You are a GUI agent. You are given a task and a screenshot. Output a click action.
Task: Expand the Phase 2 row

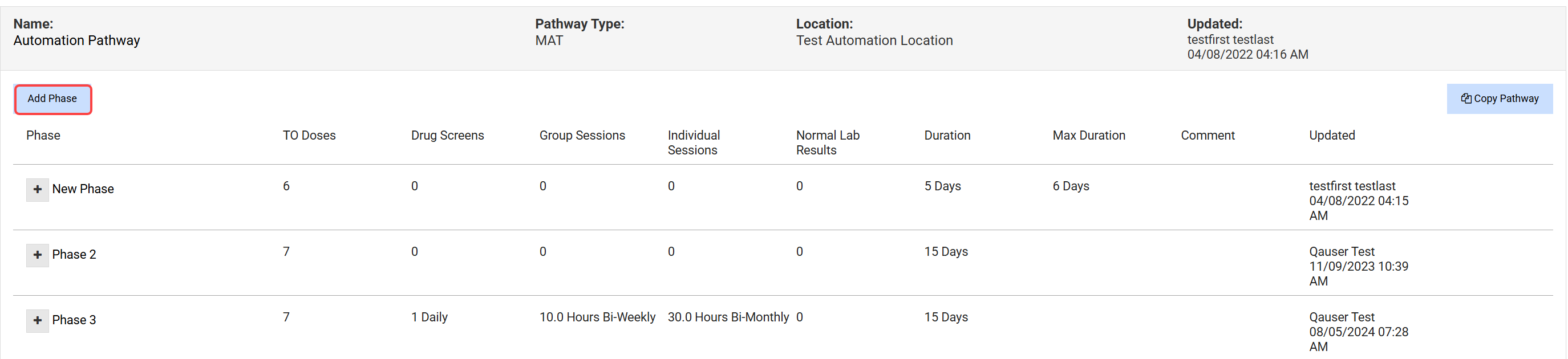pyautogui.click(x=37, y=255)
